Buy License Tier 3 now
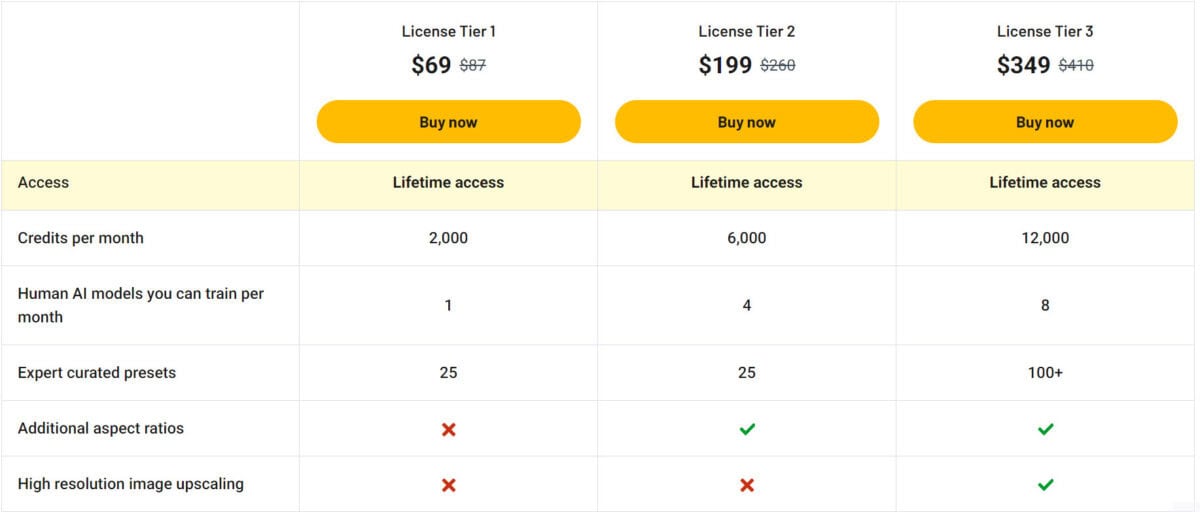The height and width of the screenshot is (512, 1200). (x=1045, y=122)
